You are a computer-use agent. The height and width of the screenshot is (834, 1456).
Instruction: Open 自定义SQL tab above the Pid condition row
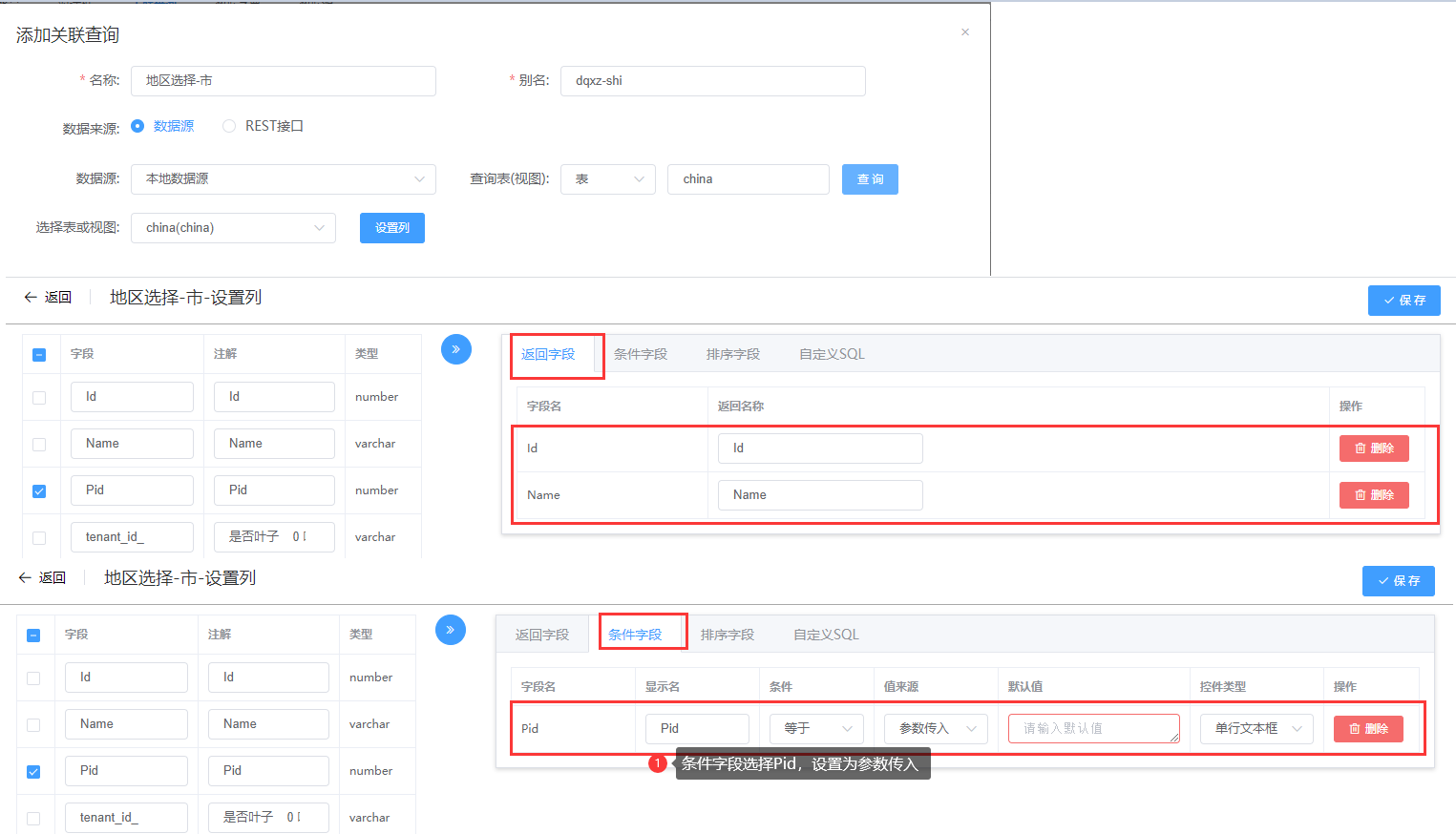pyautogui.click(x=826, y=635)
